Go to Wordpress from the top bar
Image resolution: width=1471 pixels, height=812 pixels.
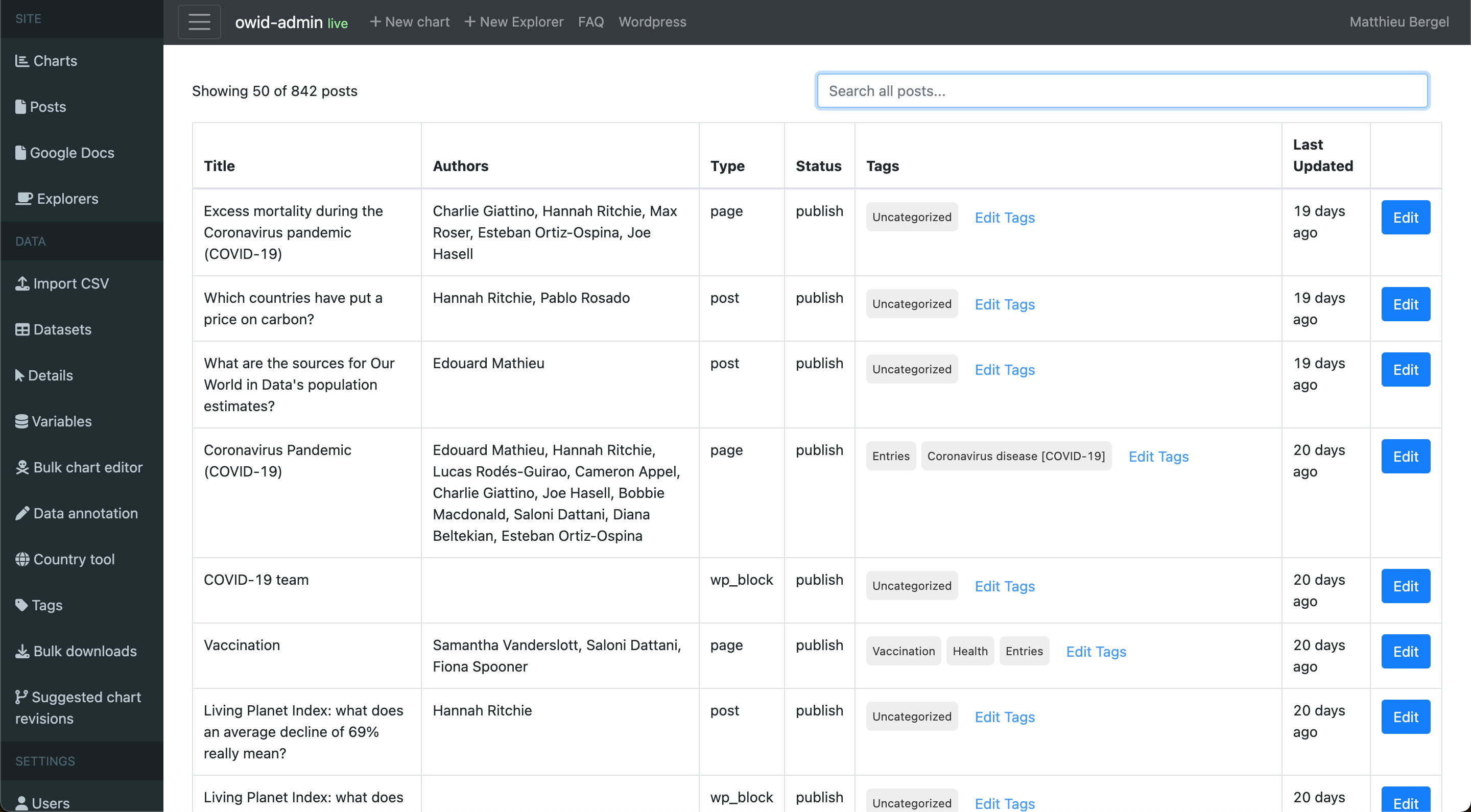[x=652, y=21]
